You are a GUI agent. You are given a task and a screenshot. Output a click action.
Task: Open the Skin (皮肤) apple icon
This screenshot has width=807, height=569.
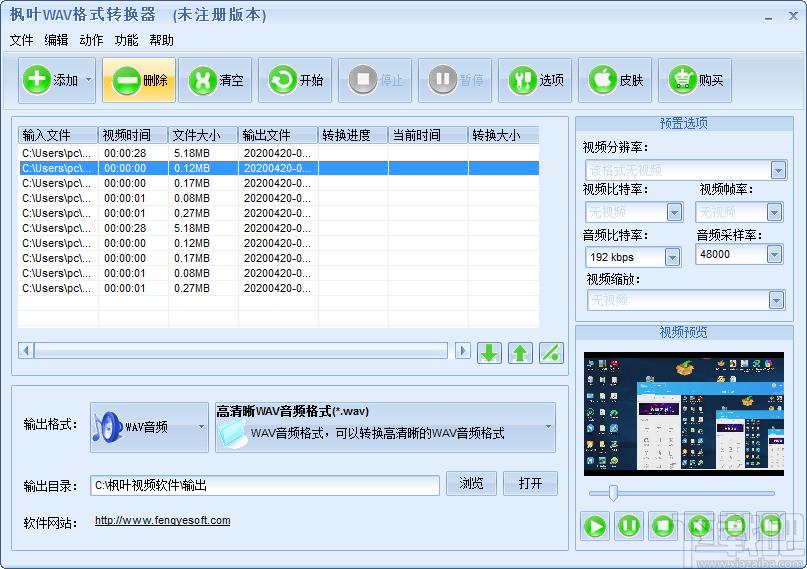(616, 80)
